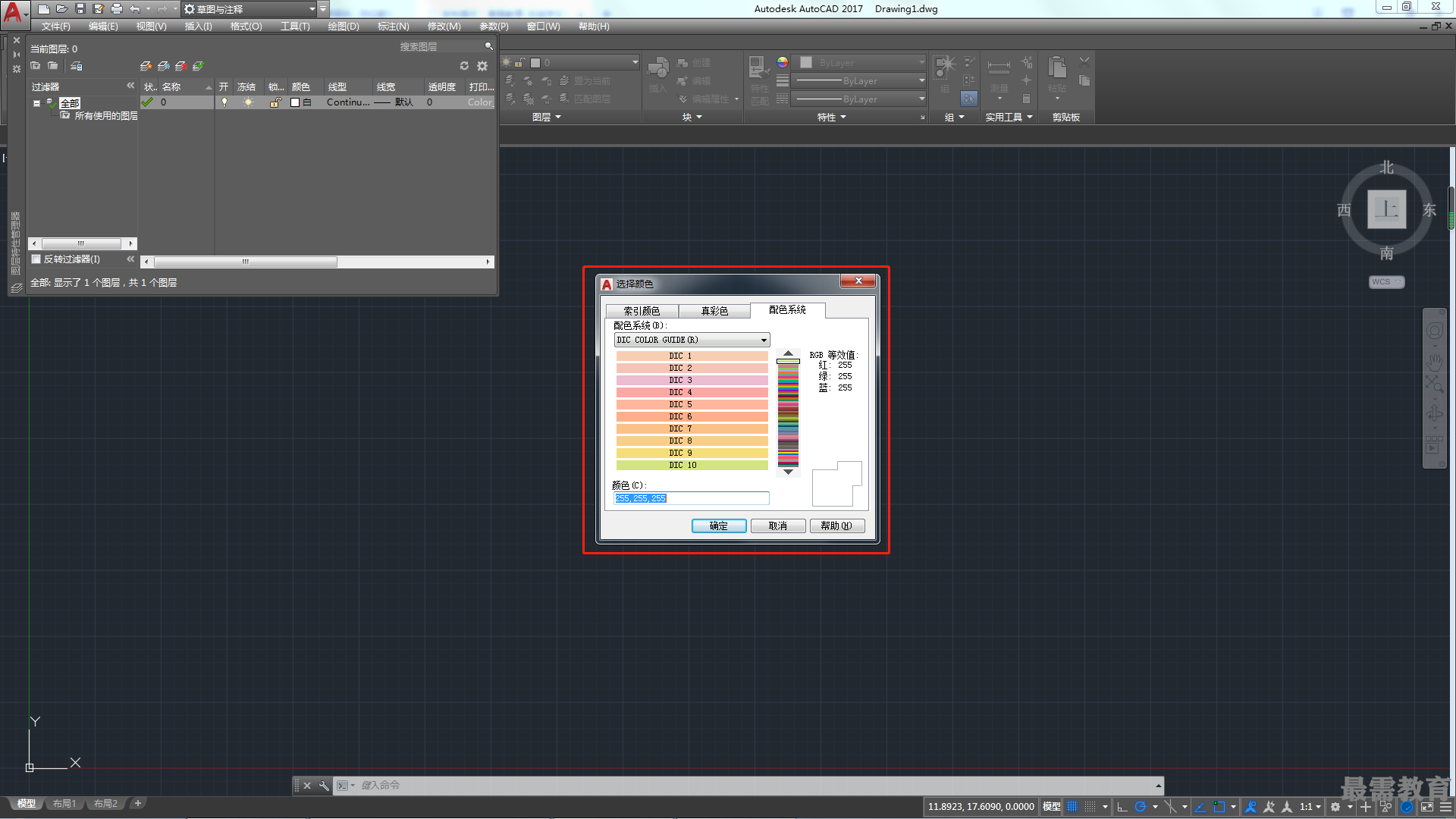Open layer manager settings gear

pyautogui.click(x=482, y=66)
